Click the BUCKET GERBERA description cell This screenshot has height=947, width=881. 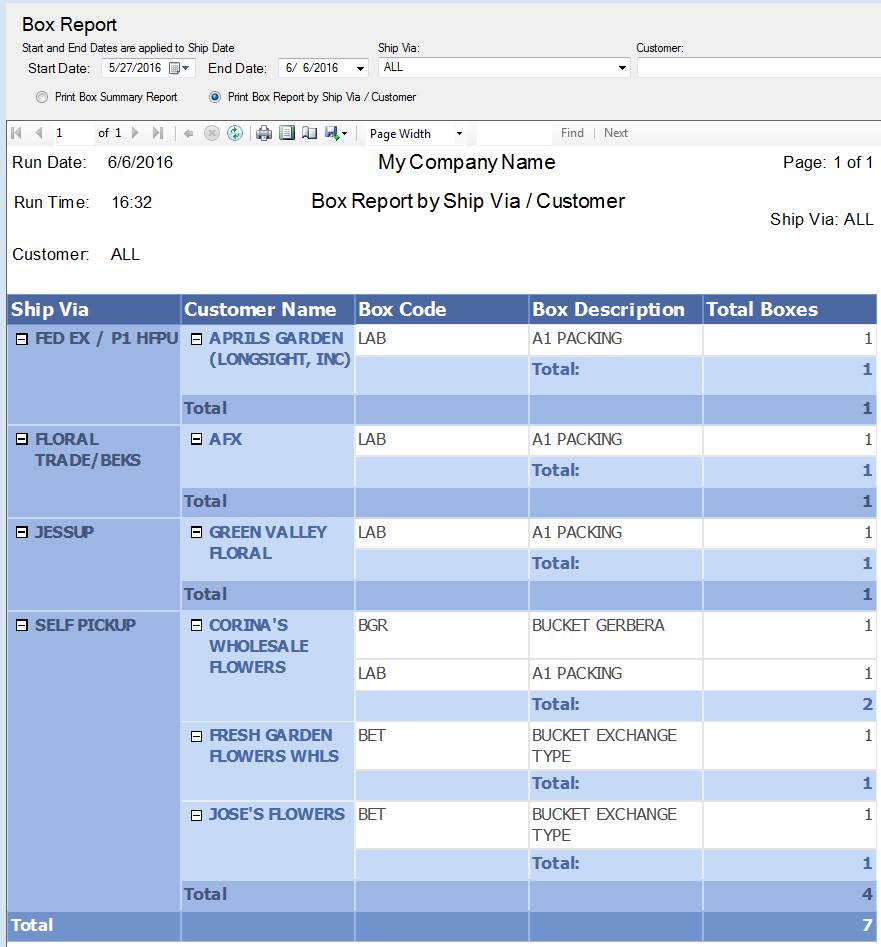615,635
